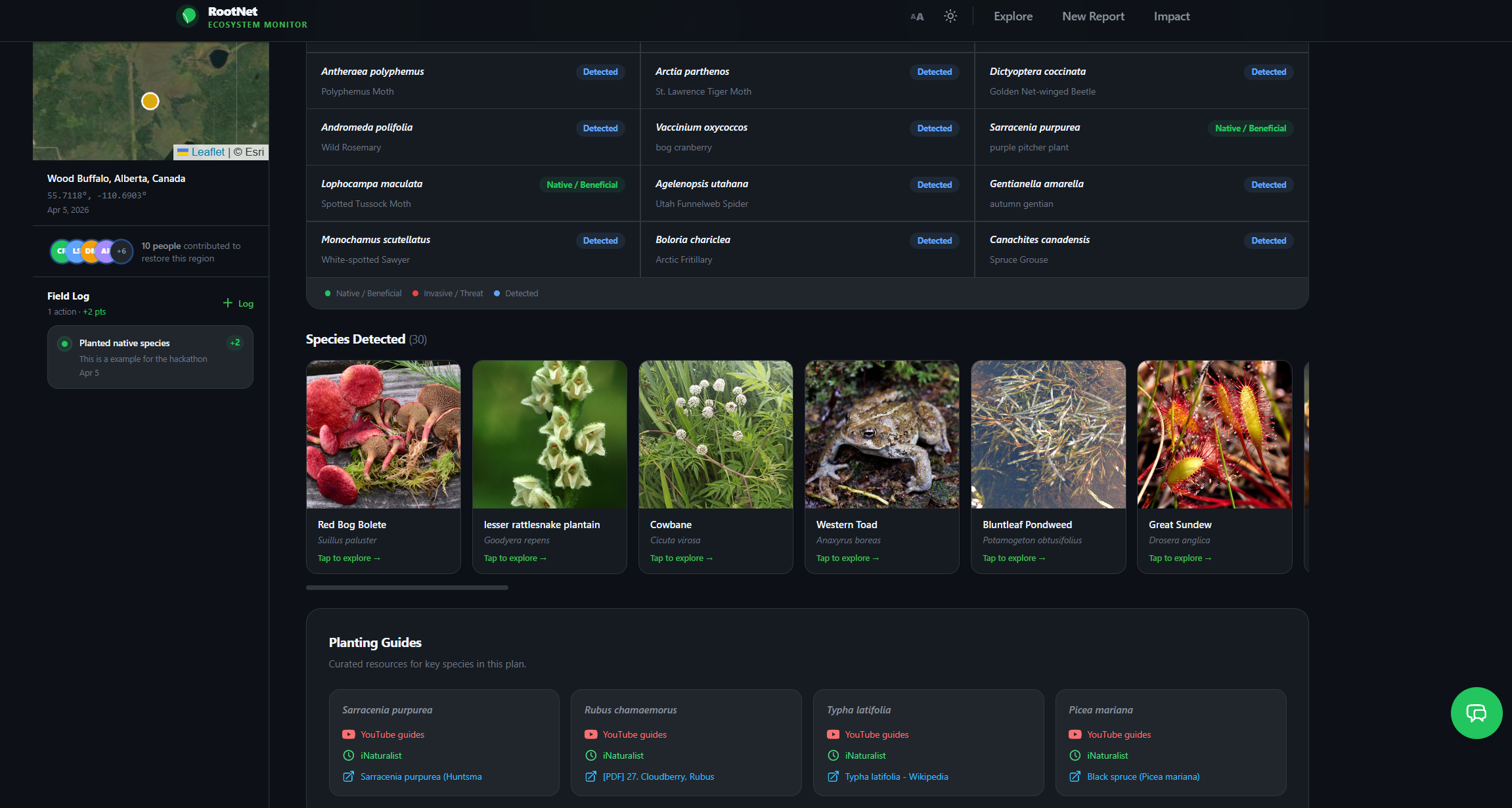Image resolution: width=1512 pixels, height=808 pixels.
Task: Go to the Impact tab
Action: click(1171, 16)
